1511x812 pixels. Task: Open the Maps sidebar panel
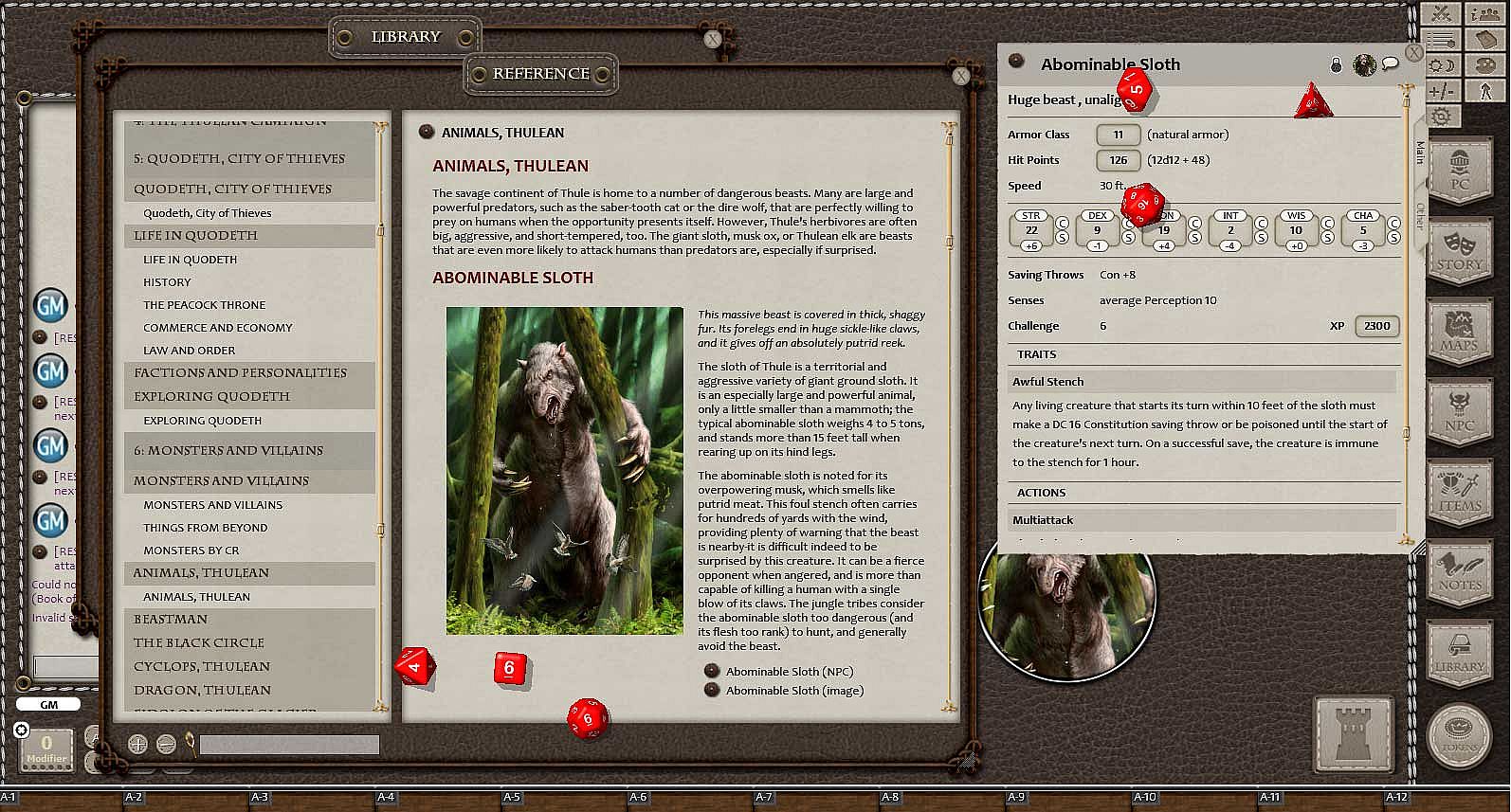coord(1459,332)
